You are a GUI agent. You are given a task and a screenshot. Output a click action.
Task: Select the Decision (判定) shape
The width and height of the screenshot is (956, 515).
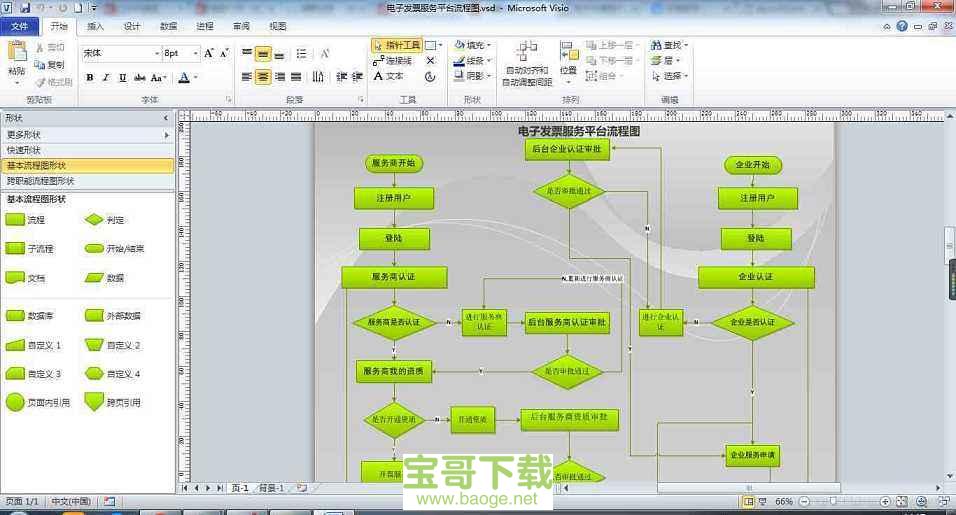point(104,219)
